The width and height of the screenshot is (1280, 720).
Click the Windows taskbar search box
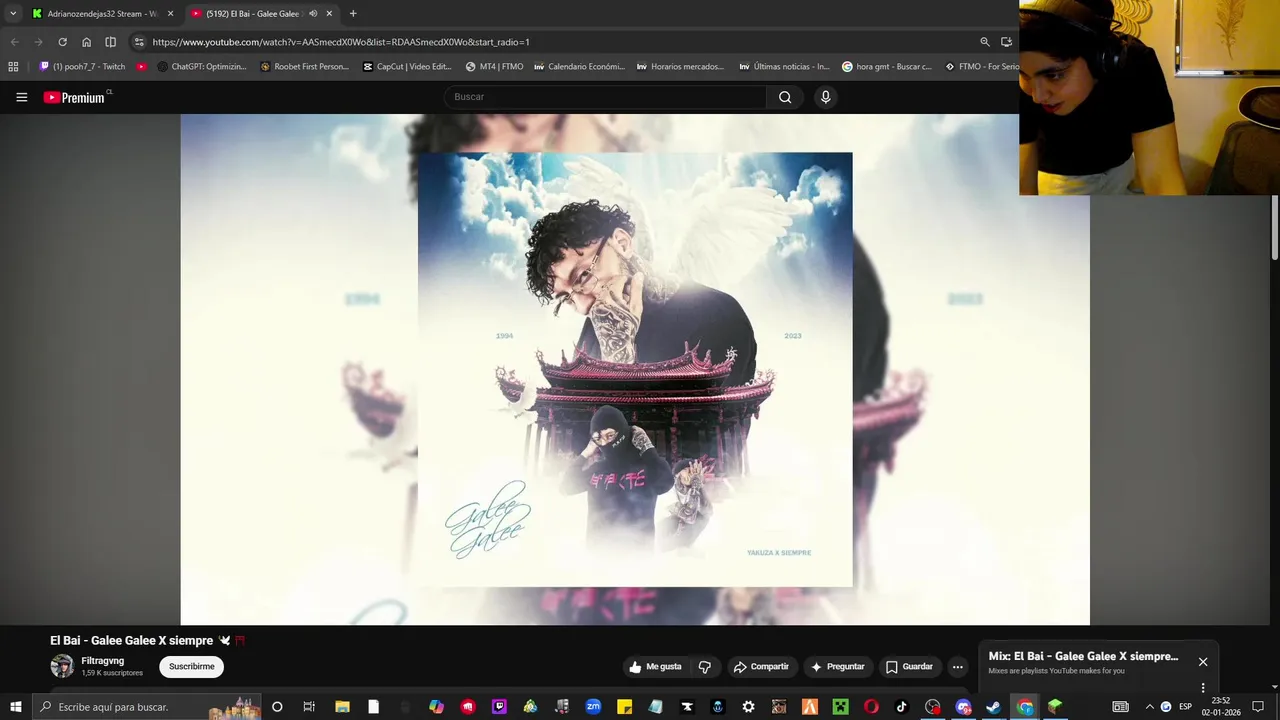tap(146, 707)
